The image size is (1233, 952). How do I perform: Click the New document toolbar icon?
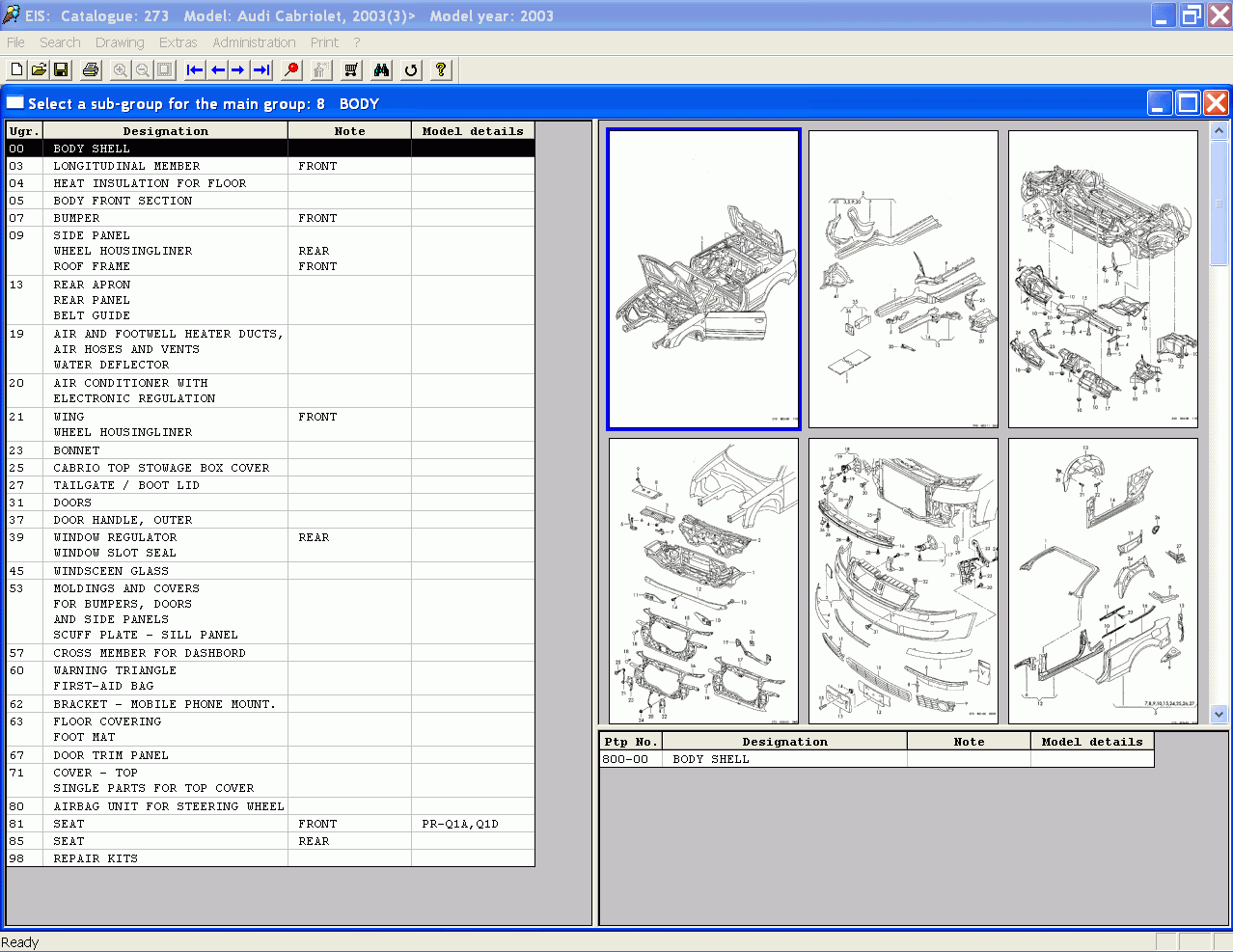click(x=16, y=69)
